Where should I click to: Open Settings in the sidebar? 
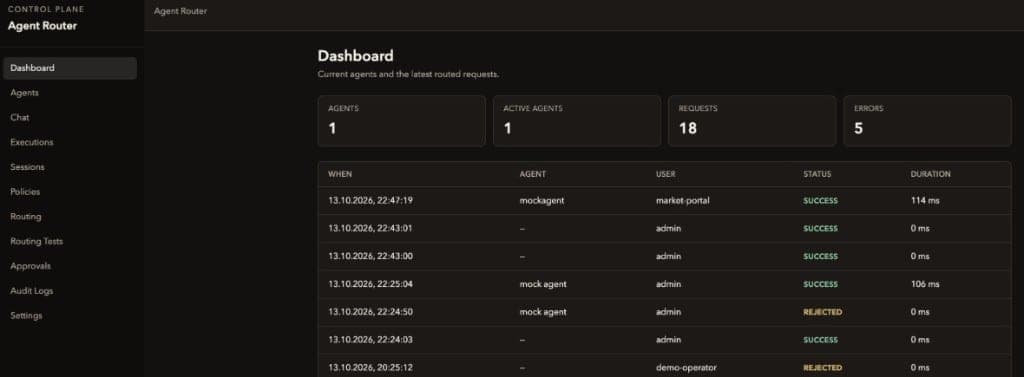tap(26, 316)
